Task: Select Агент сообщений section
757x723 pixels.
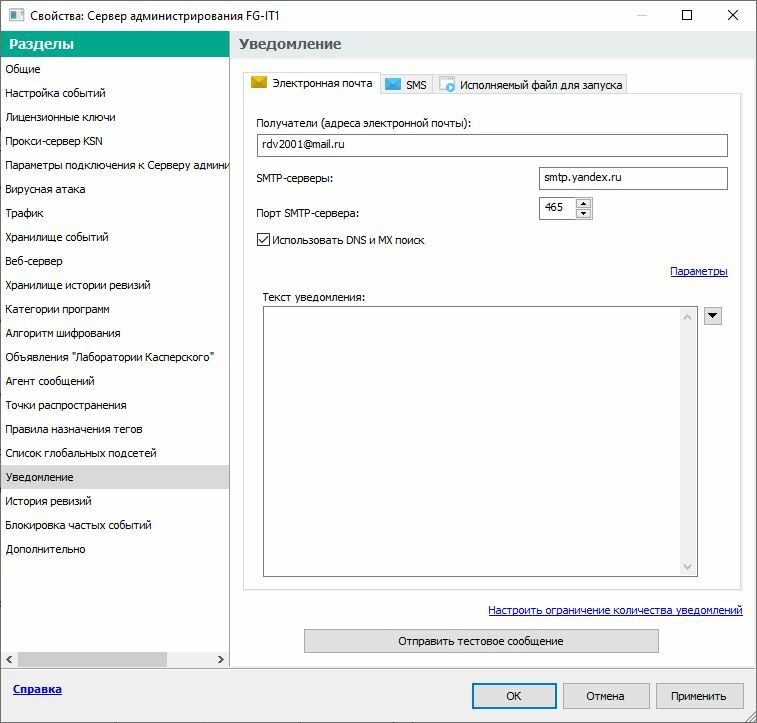Action: pyautogui.click(x=114, y=381)
